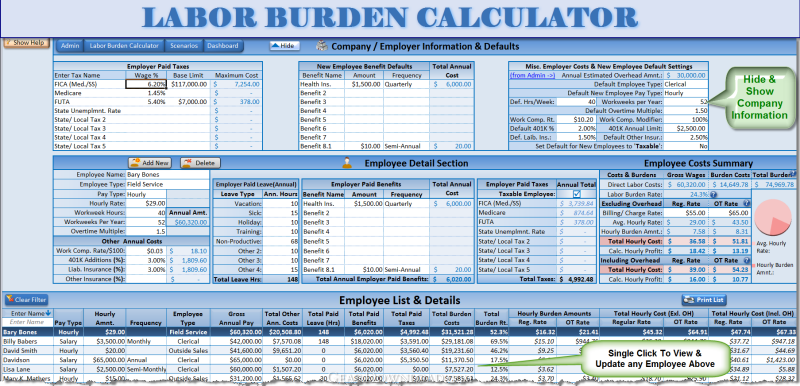The width and height of the screenshot is (800, 386).
Task: Click Work Comp. Rate/$100 cell $0.03
Action: pyautogui.click(x=146, y=250)
